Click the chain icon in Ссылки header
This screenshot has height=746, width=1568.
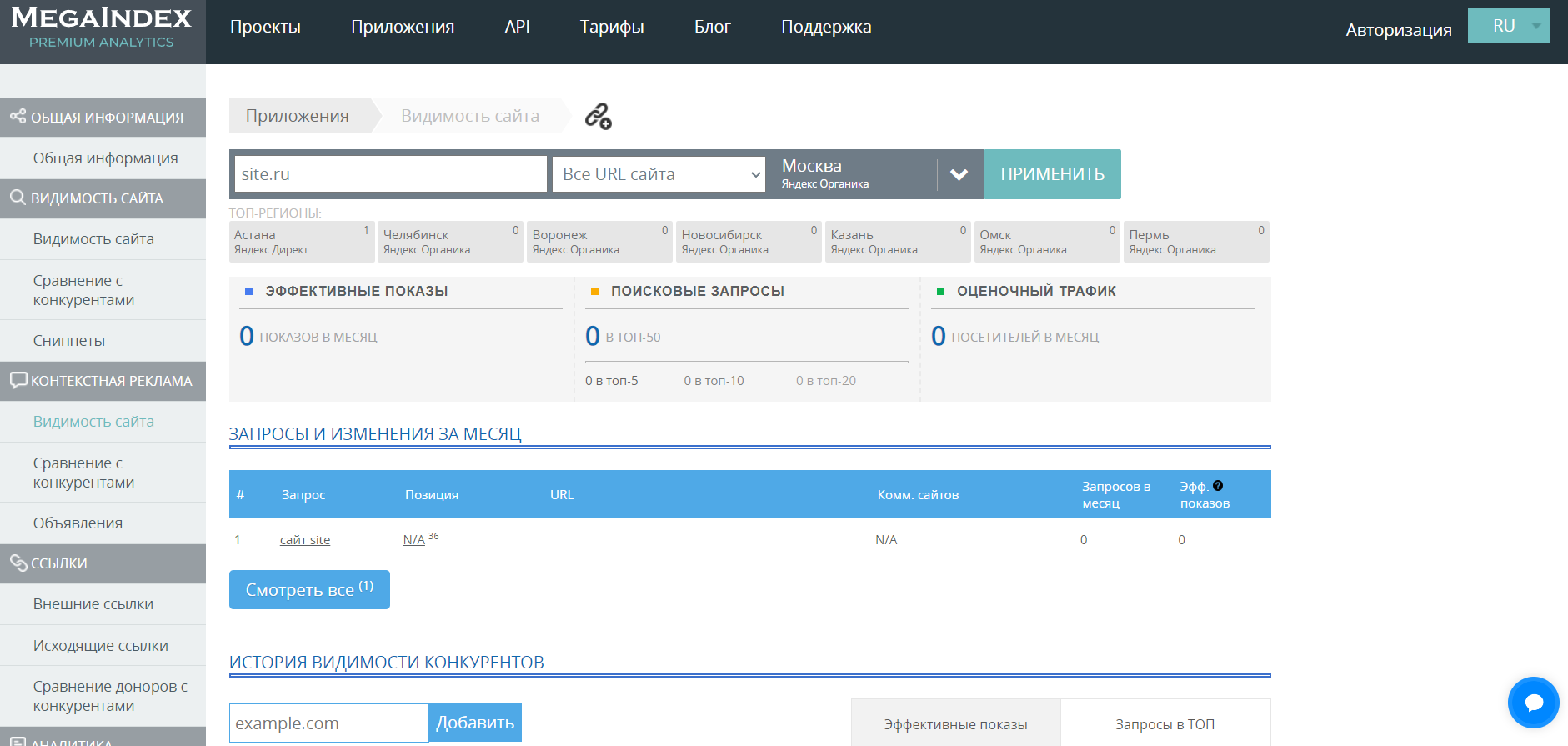click(x=18, y=563)
